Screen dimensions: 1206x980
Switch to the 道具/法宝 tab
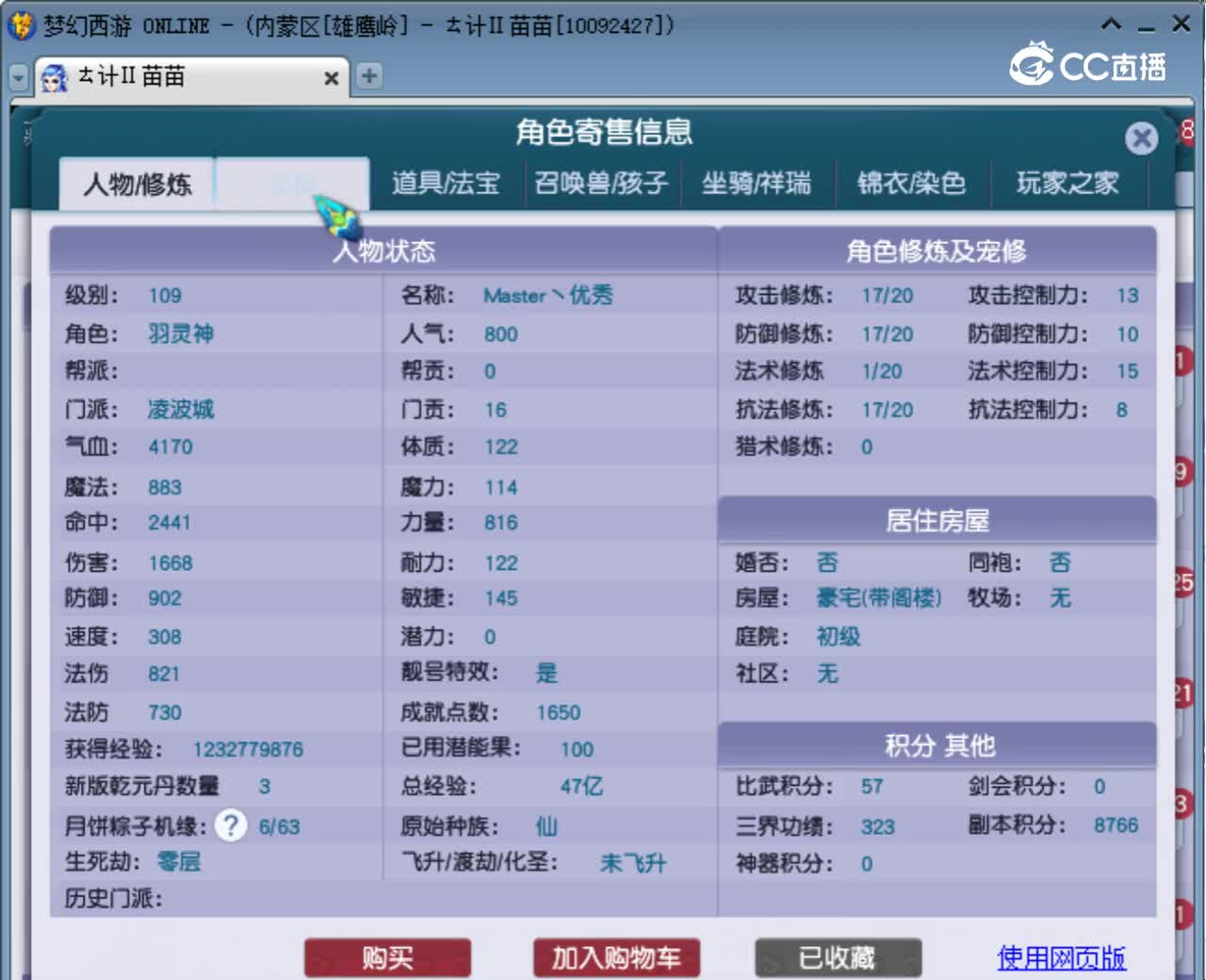point(445,183)
